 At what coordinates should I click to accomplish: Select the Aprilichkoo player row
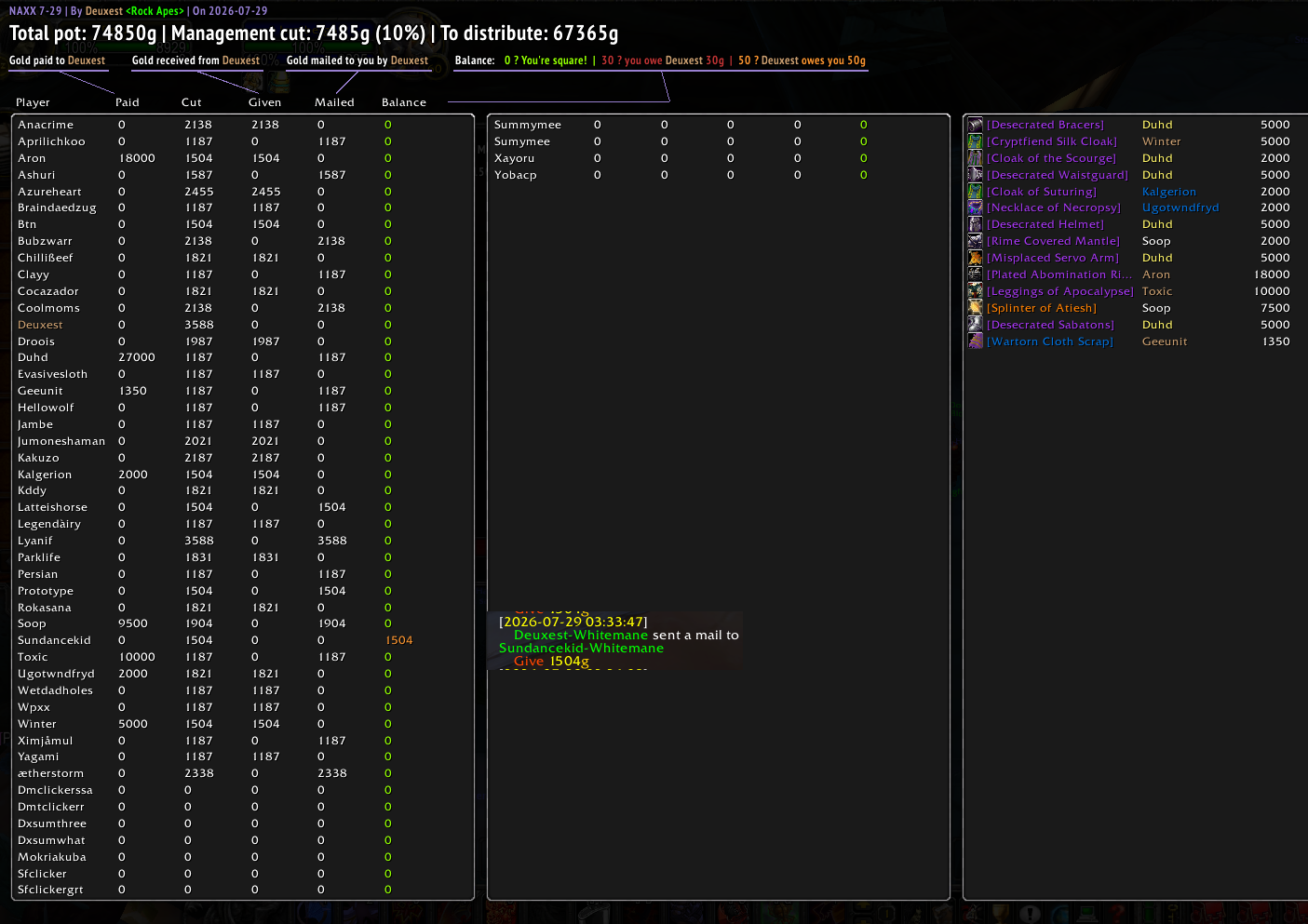243,141
